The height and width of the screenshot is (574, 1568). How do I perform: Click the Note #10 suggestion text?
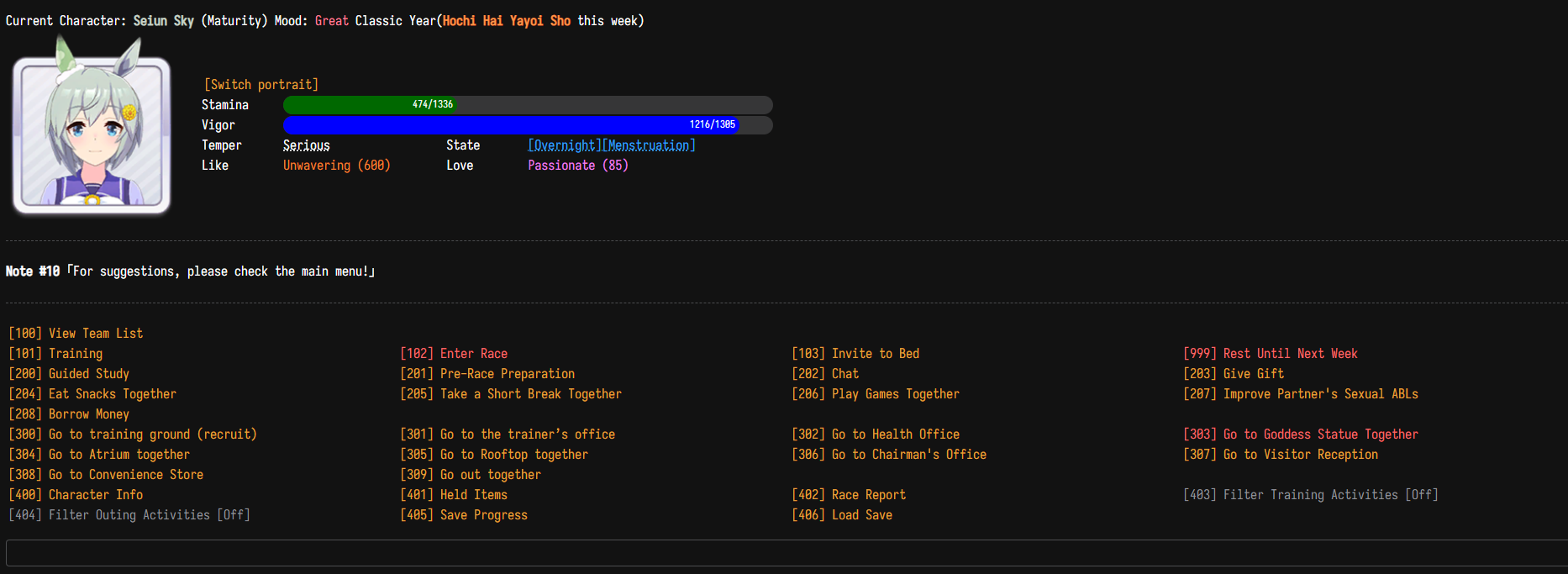click(x=191, y=271)
